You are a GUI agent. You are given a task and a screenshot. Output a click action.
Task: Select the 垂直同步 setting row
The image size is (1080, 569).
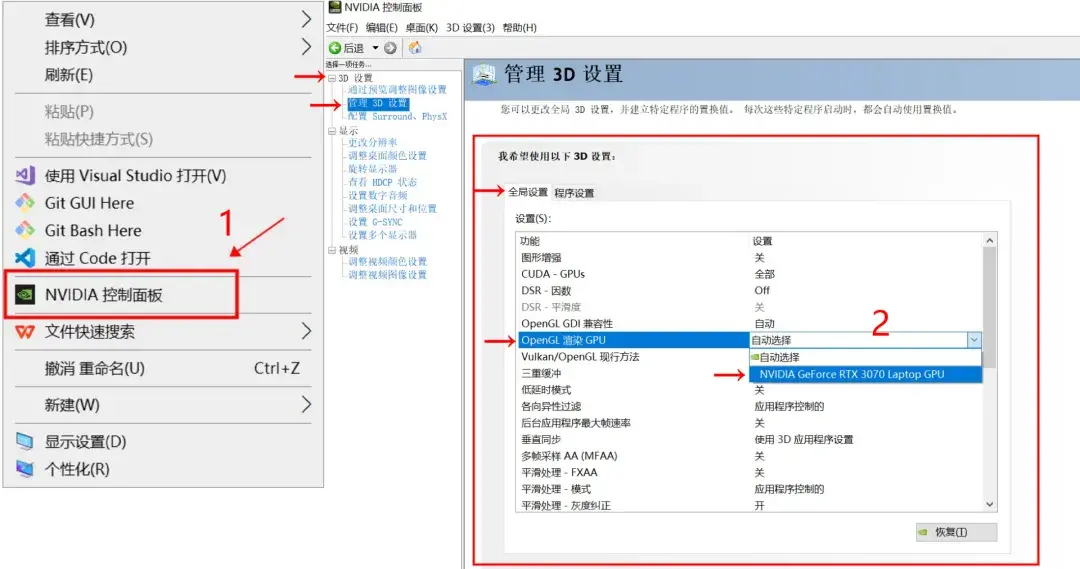click(749, 439)
